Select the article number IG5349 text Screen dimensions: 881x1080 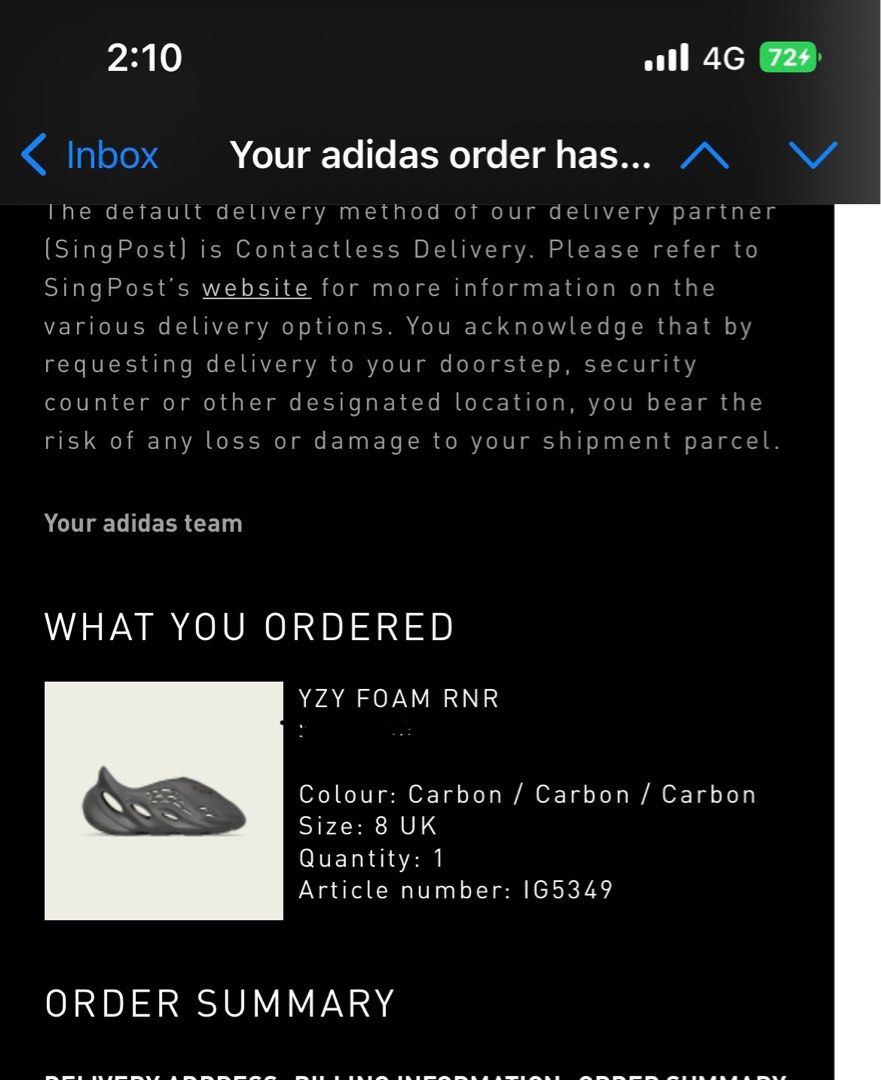click(568, 890)
